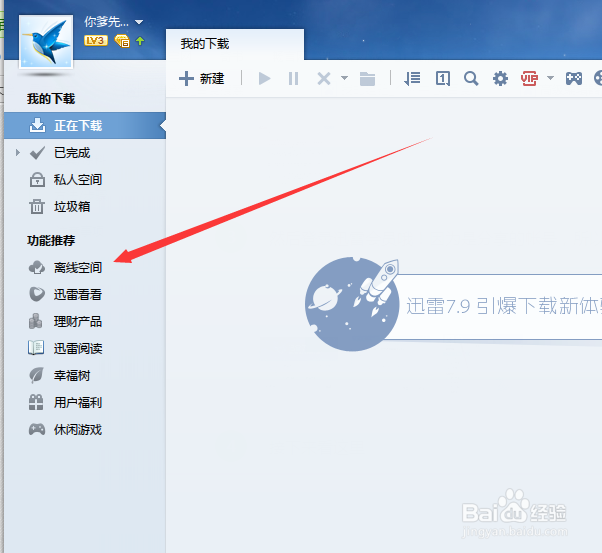Pause task with the pause icon
Screen dimensions: 602x553
pyautogui.click(x=293, y=79)
